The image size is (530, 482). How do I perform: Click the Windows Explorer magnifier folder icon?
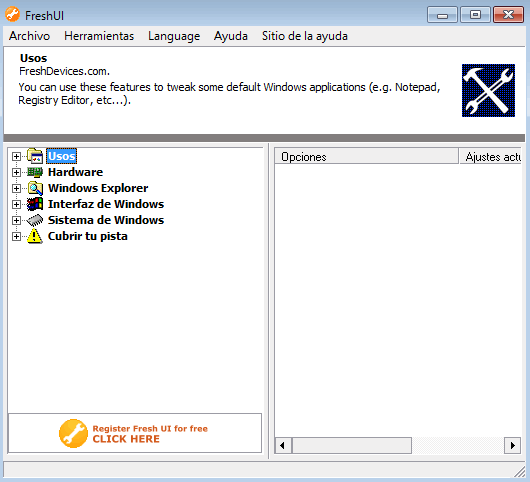point(35,188)
